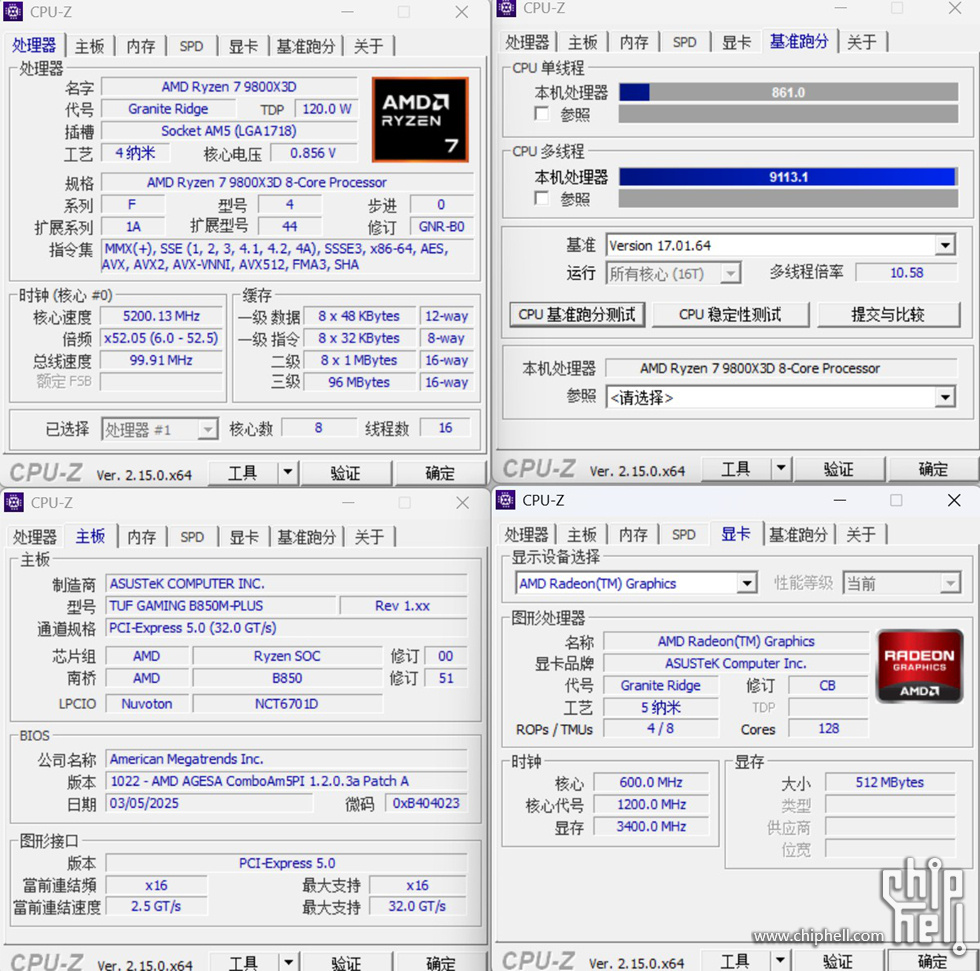Click the 核心 600.0 MHz clock value
This screenshot has width=980, height=971.
[x=651, y=782]
